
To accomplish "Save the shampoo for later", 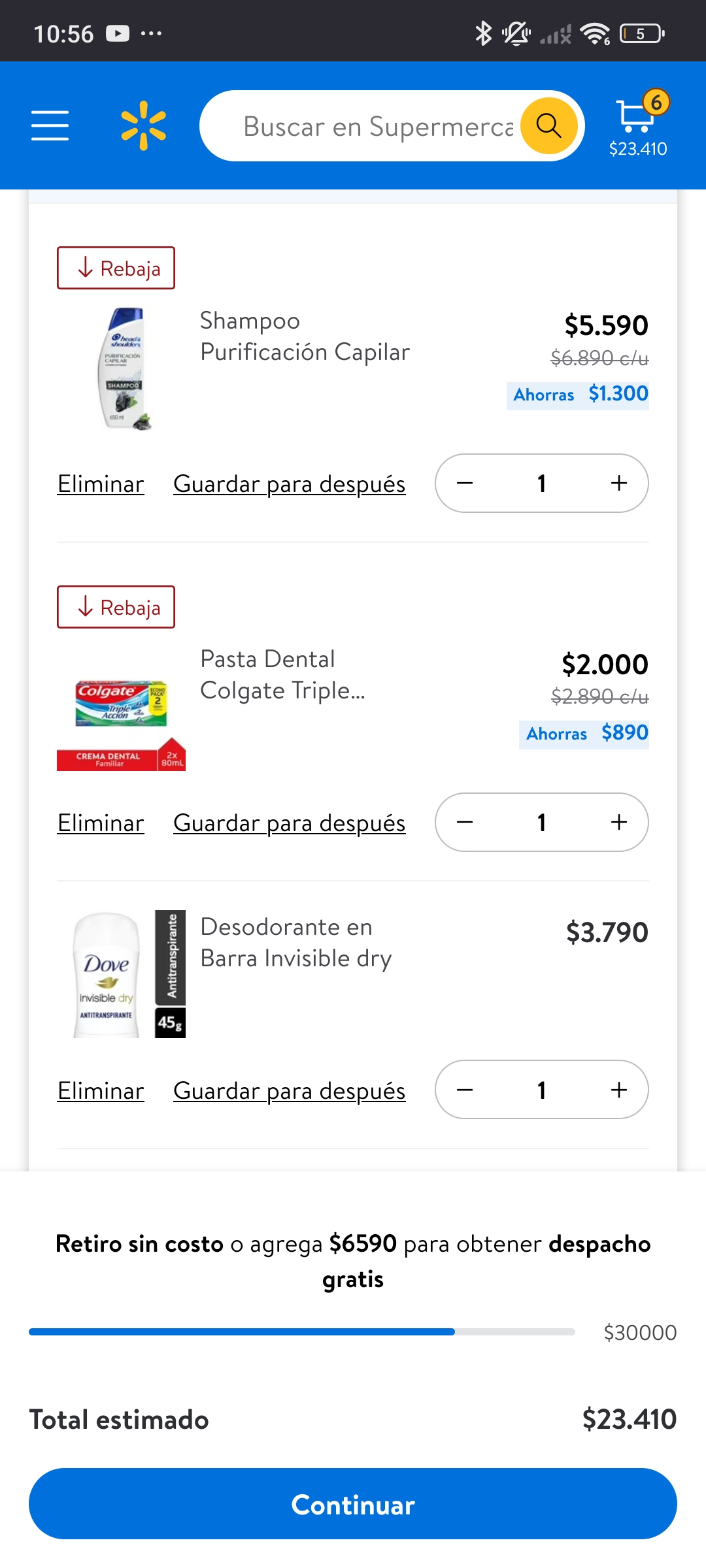I will click(x=289, y=484).
